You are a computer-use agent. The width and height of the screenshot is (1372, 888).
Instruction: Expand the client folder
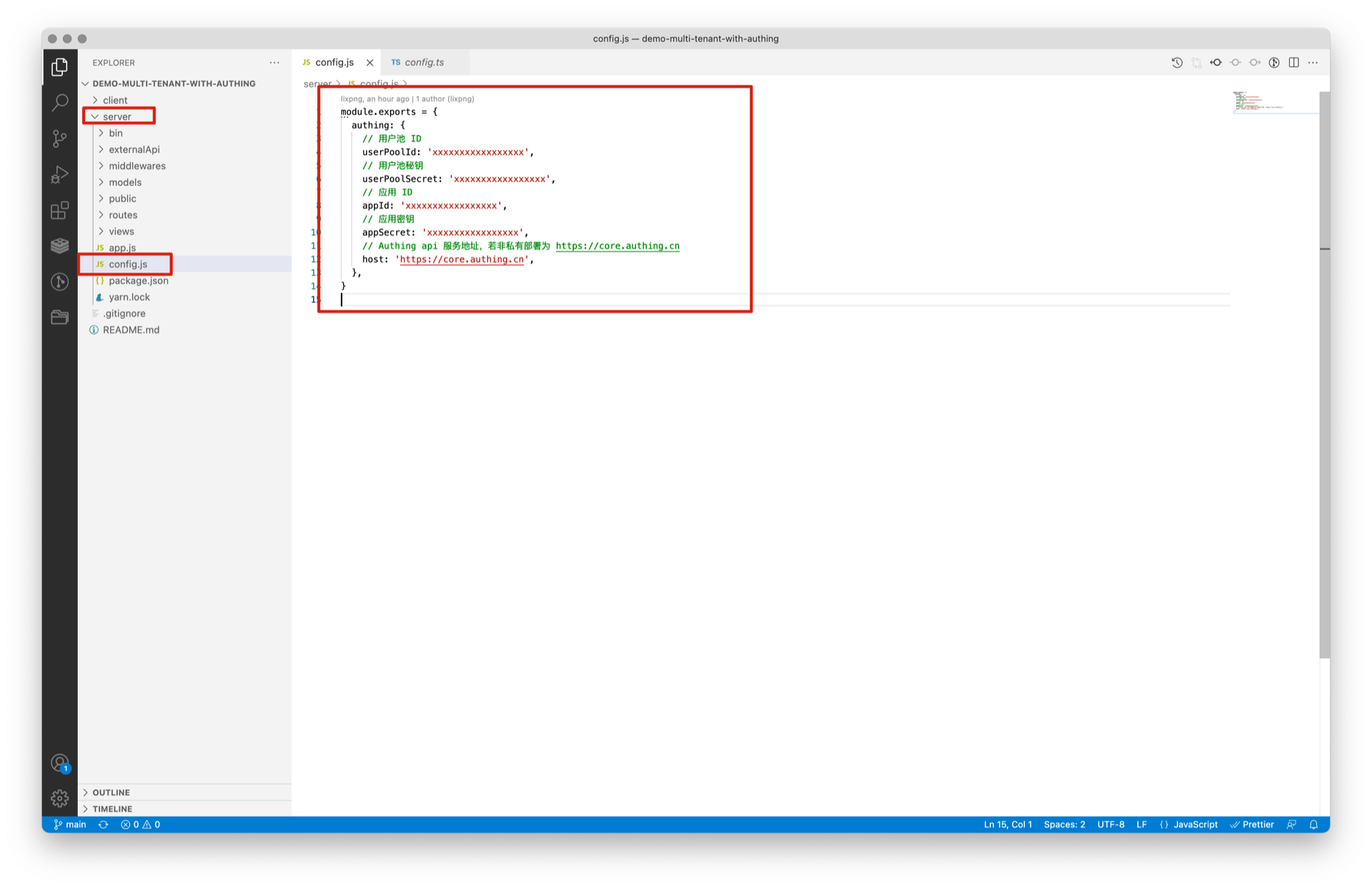[114, 100]
